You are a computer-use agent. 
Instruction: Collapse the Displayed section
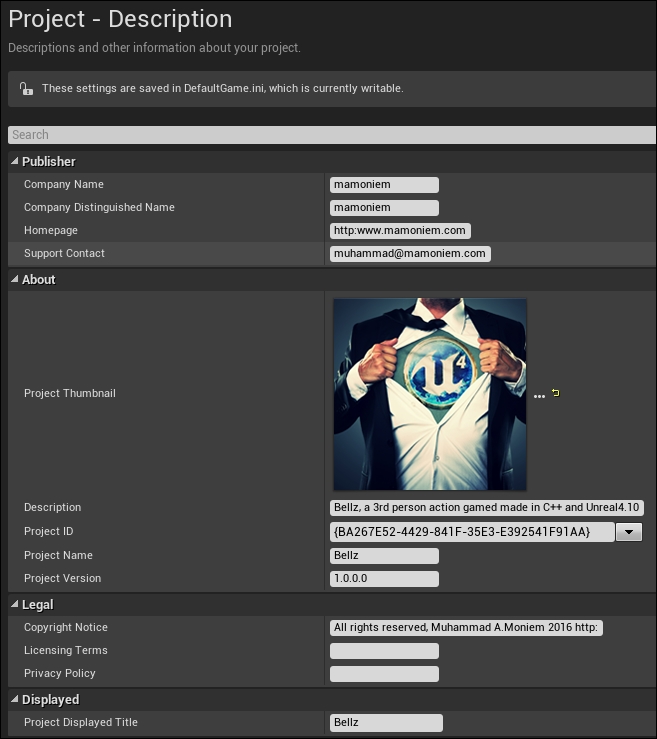coord(15,699)
